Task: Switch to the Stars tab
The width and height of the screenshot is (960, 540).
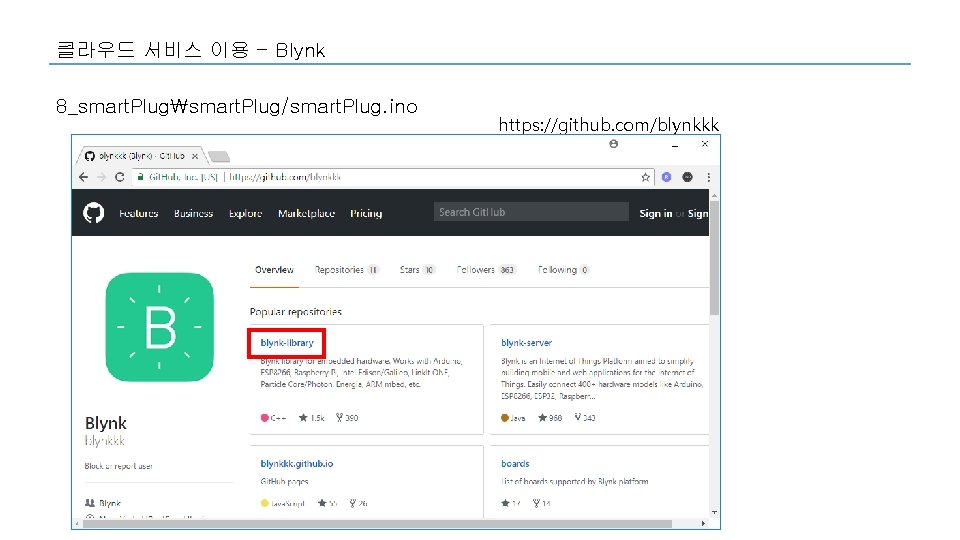Action: click(417, 269)
